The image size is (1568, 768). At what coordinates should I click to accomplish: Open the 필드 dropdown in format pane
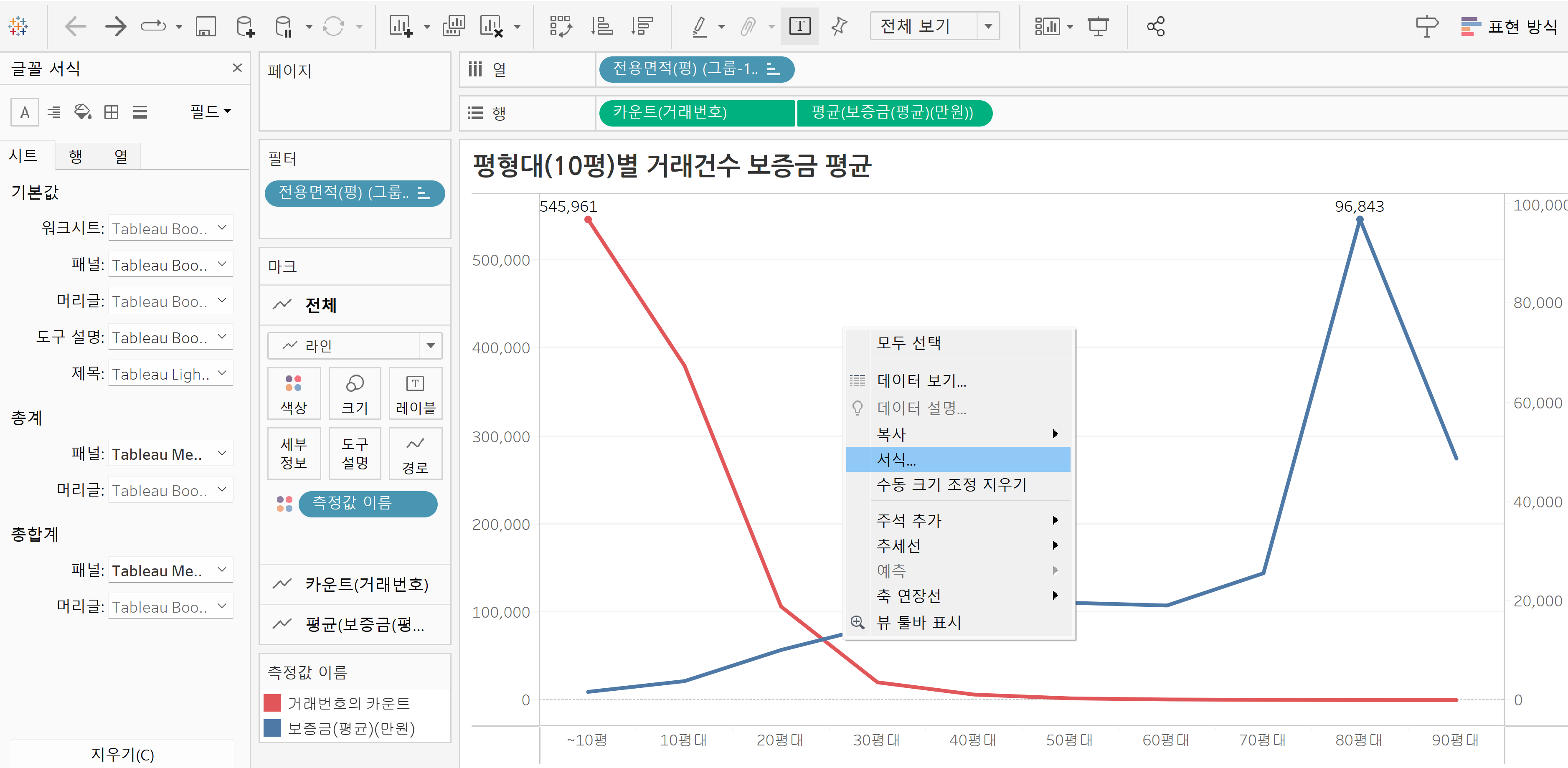[x=211, y=112]
